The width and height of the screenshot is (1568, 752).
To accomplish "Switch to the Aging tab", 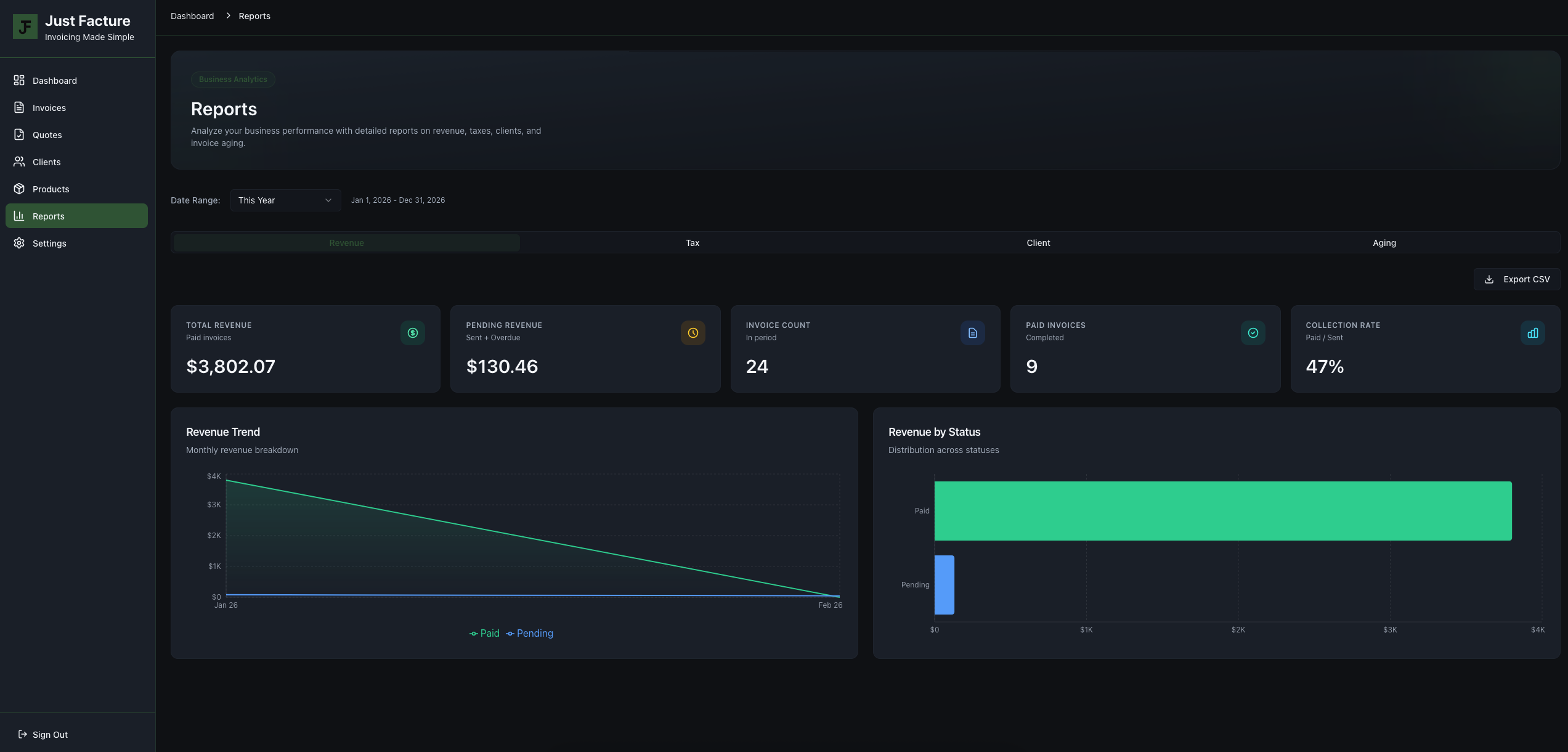I will click(x=1384, y=243).
